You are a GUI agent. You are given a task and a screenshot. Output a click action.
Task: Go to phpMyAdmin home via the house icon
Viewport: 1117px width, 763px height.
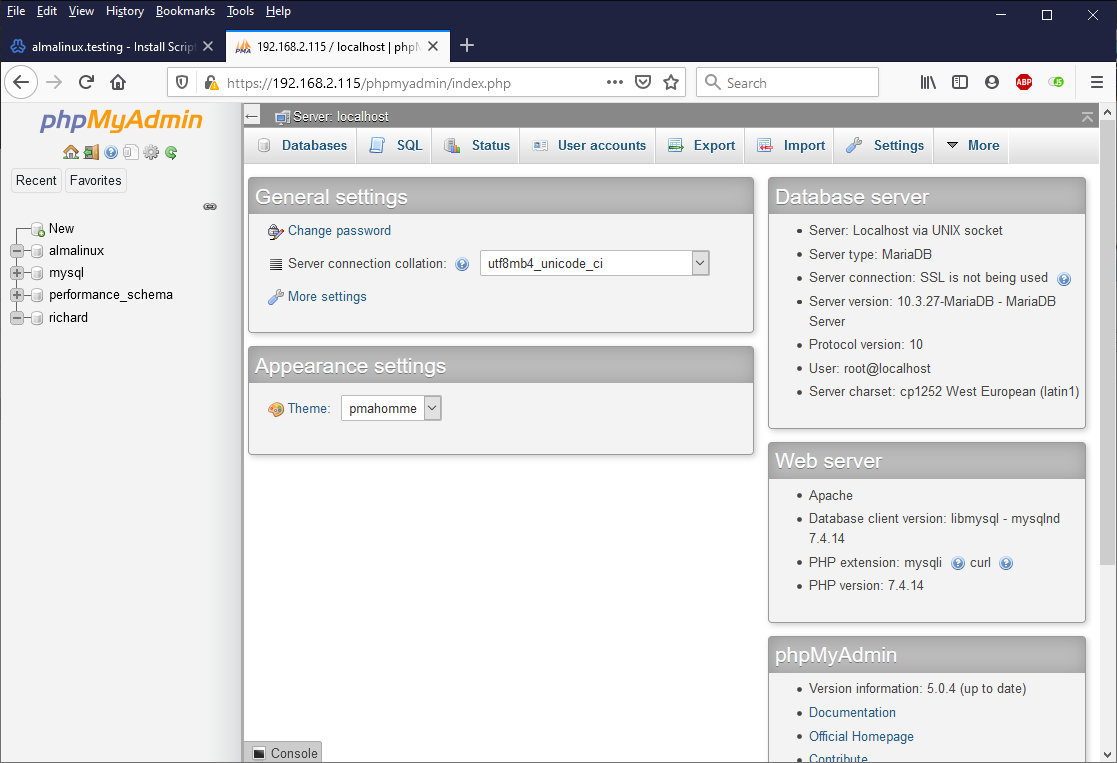coord(71,152)
